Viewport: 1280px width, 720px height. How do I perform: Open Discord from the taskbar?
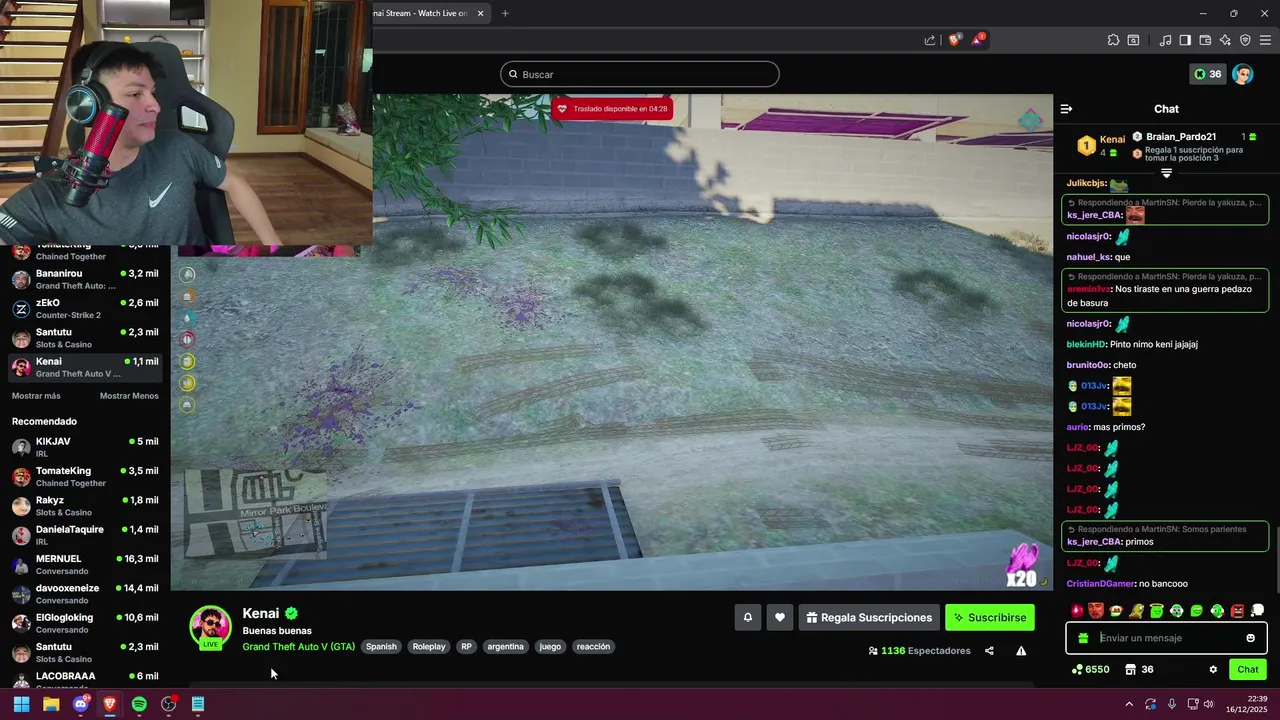[80, 704]
